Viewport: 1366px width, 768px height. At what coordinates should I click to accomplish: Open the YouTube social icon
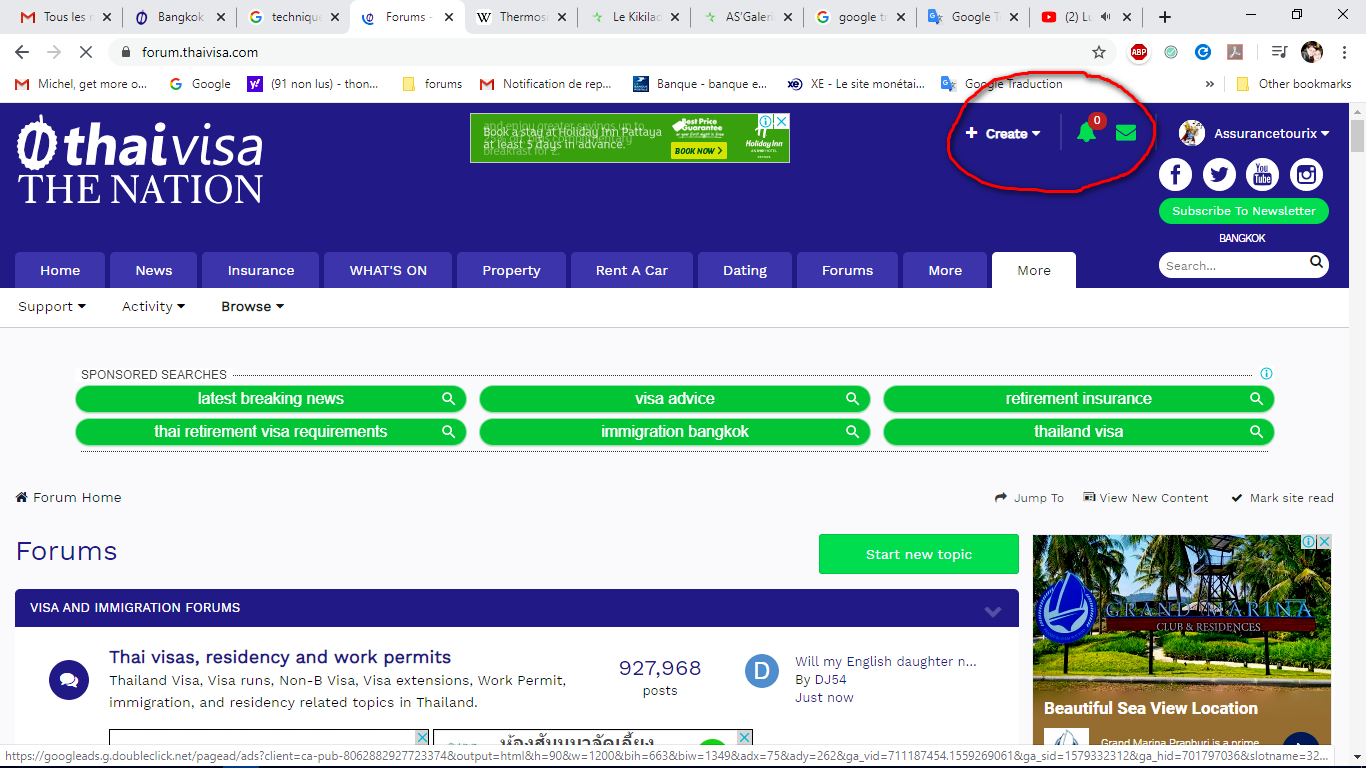(1262, 175)
